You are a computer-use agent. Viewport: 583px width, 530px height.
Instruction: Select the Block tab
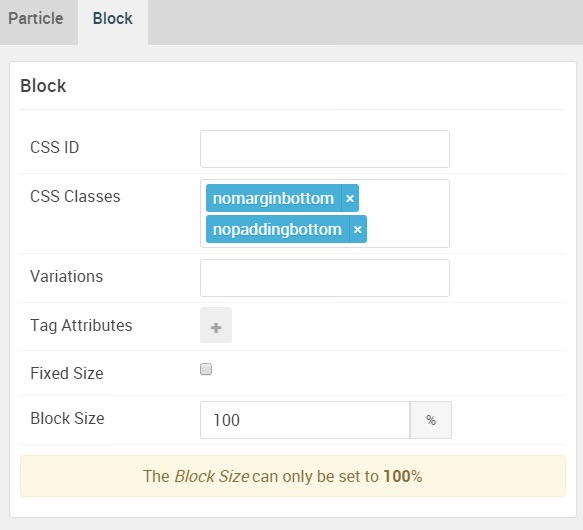pyautogui.click(x=113, y=19)
